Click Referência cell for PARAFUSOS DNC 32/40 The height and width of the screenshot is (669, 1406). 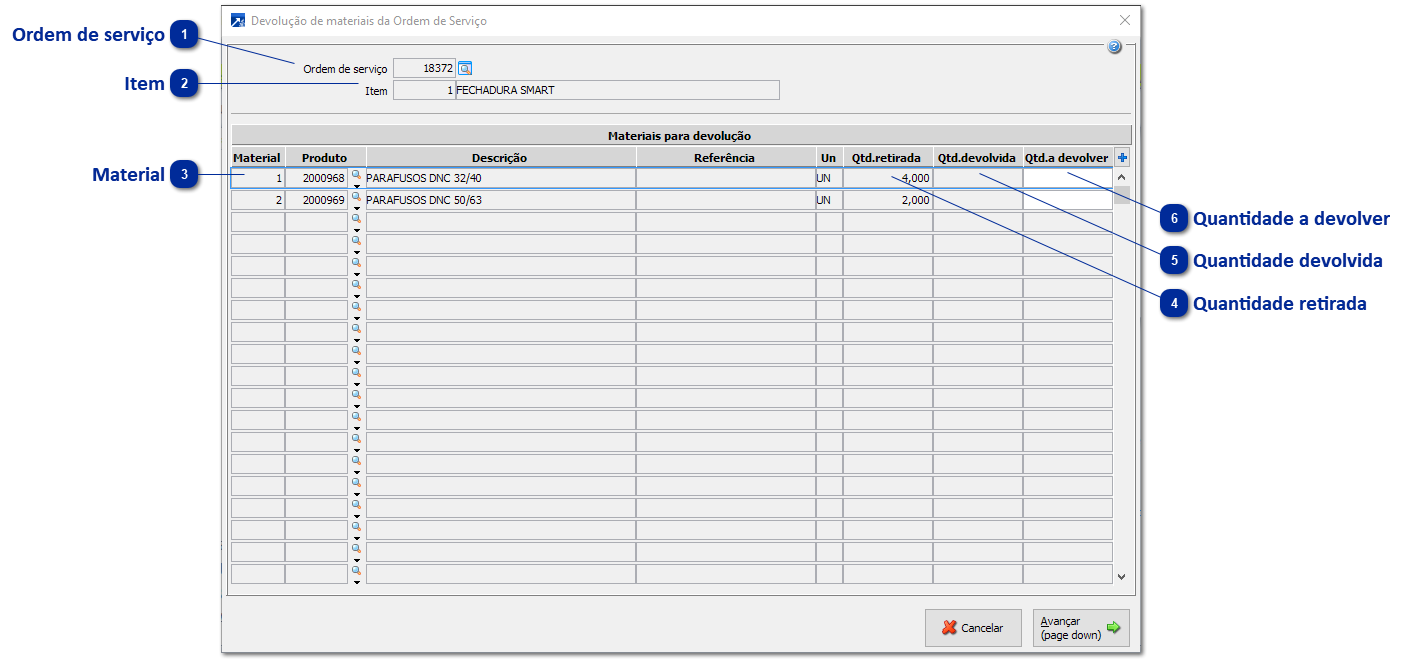point(725,178)
